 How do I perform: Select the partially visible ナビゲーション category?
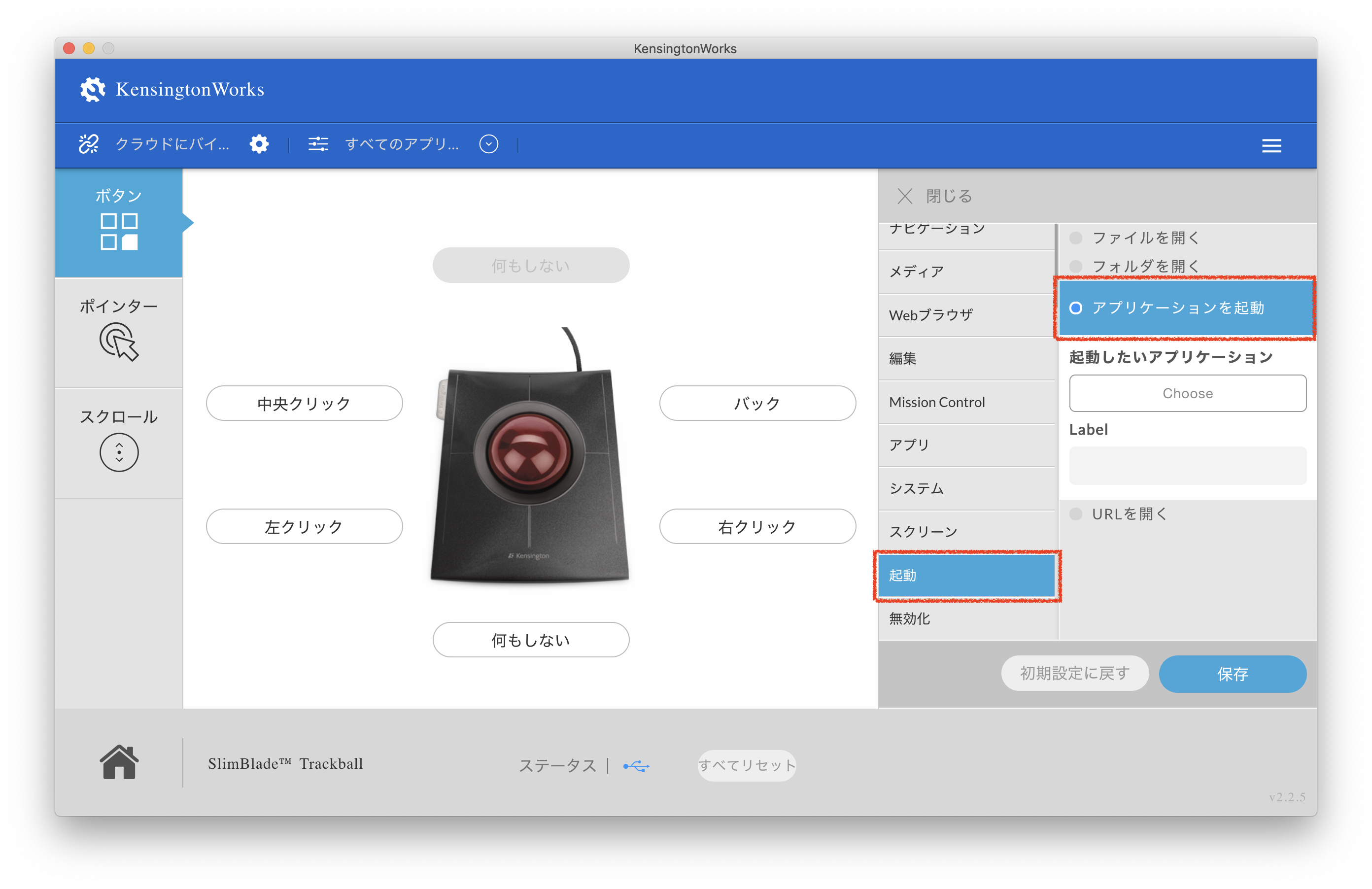pyautogui.click(x=967, y=237)
